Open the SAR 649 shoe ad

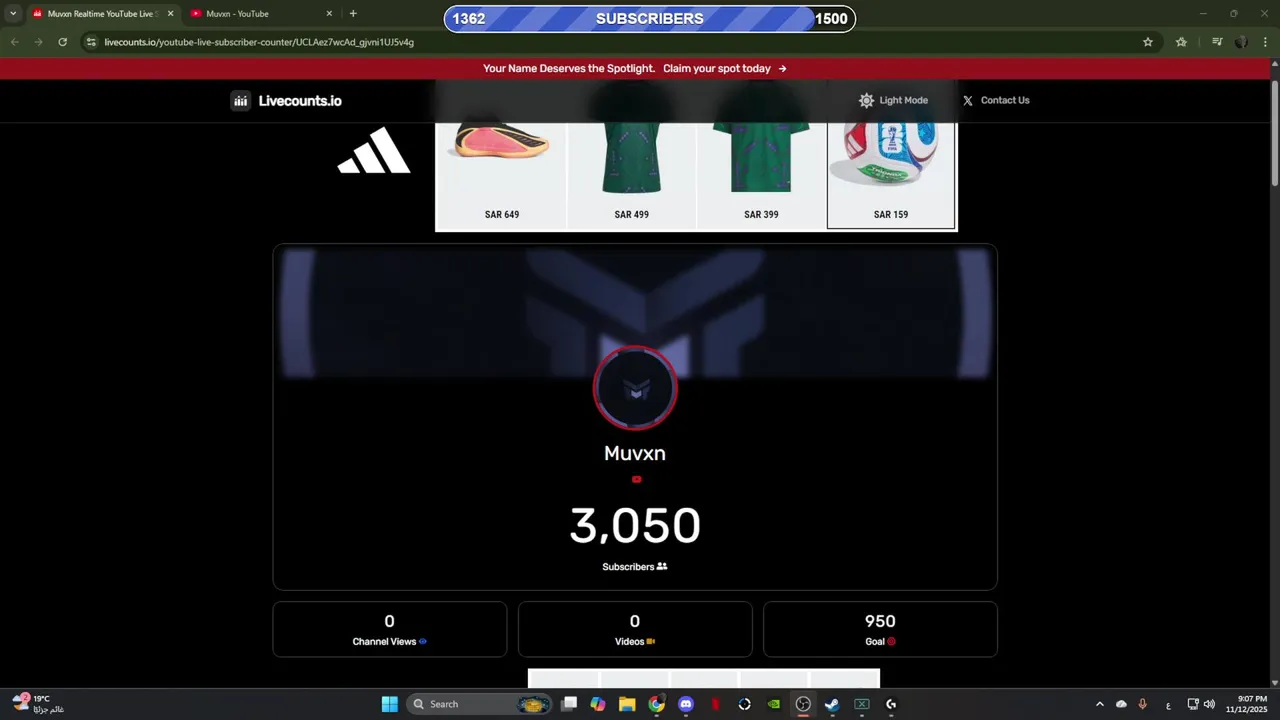[x=501, y=176]
